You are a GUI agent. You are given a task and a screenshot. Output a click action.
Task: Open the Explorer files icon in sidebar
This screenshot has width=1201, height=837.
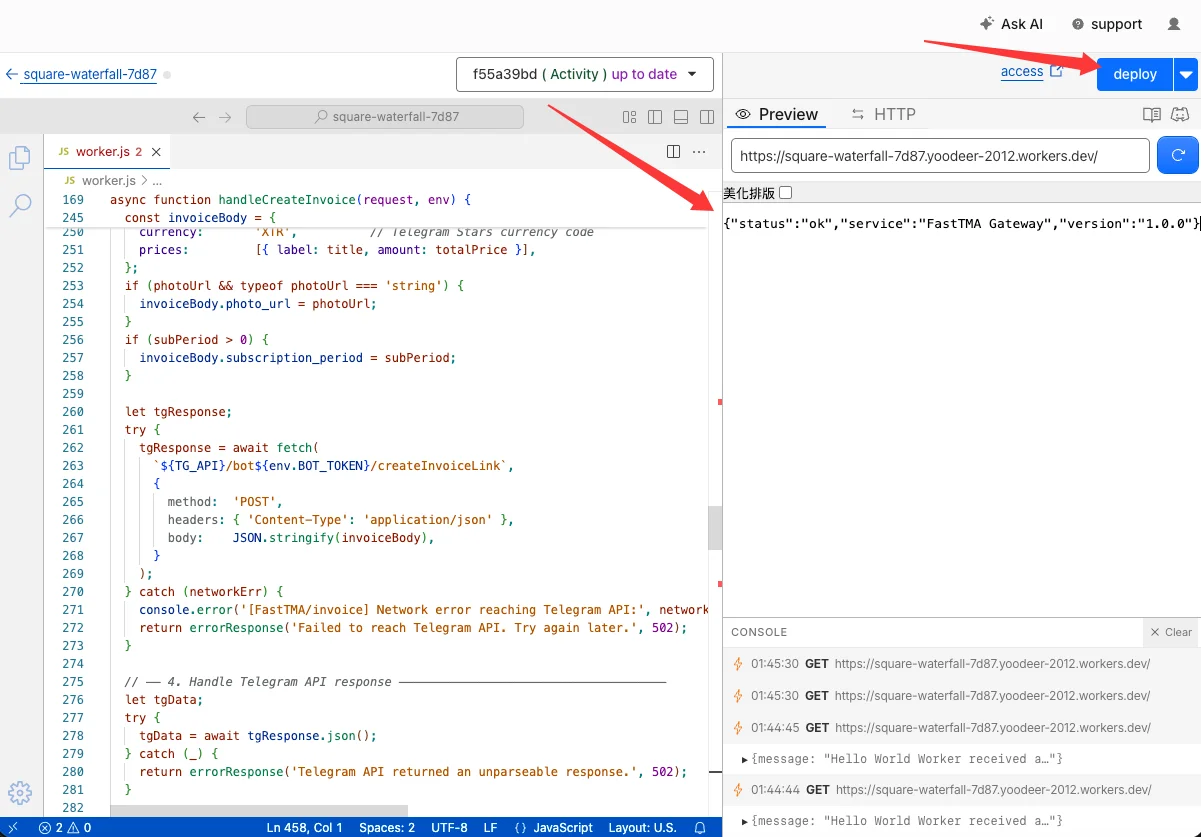click(19, 158)
